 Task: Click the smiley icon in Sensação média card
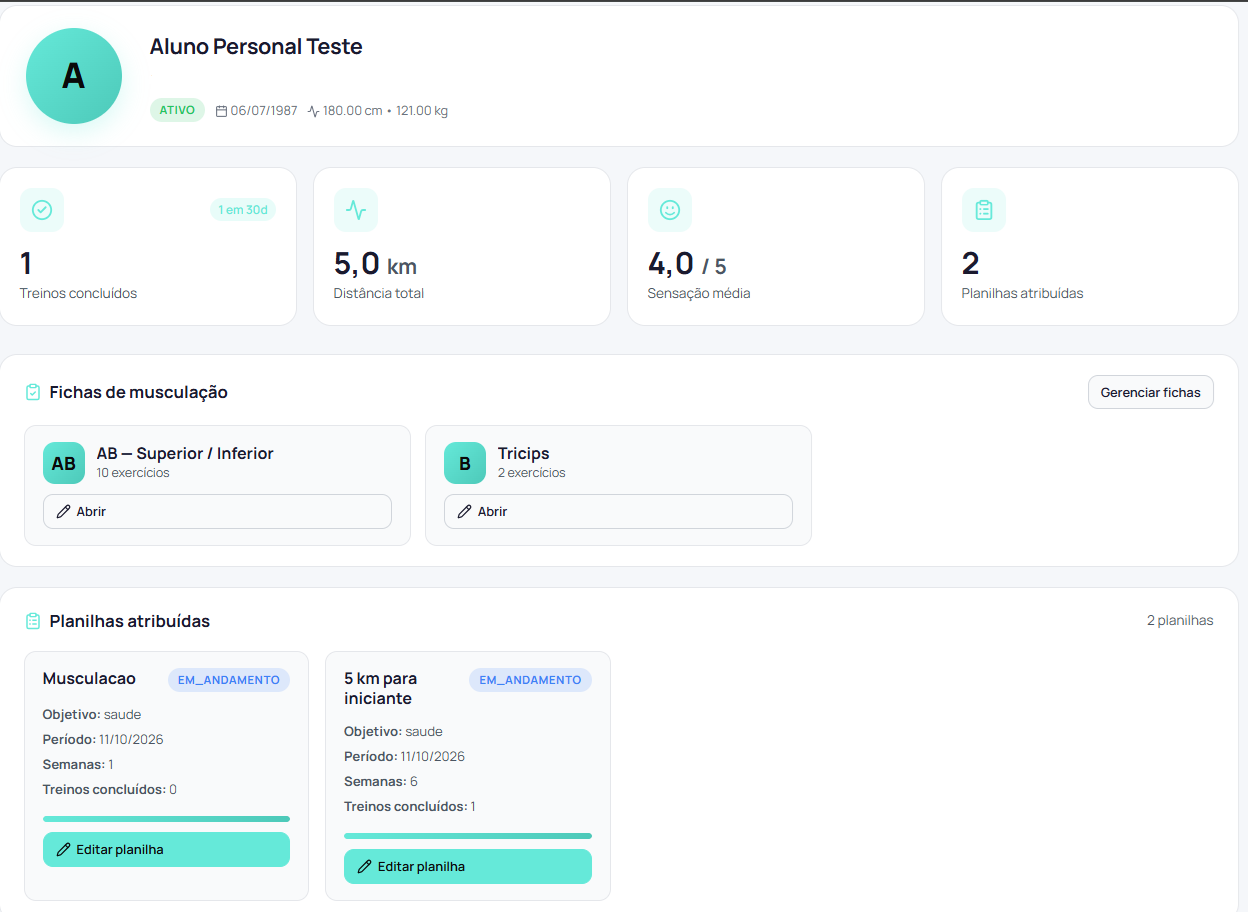(670, 210)
